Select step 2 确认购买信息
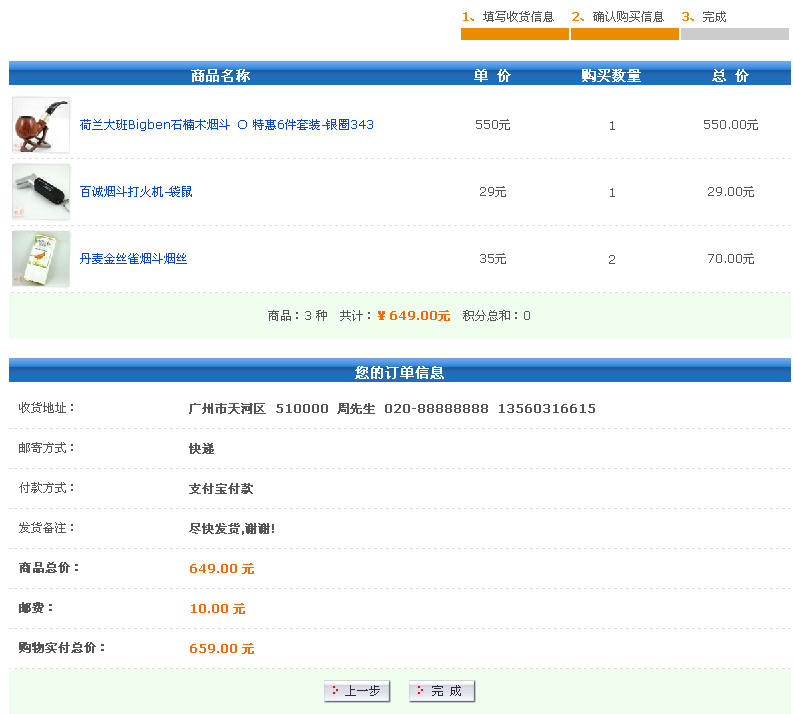The height and width of the screenshot is (714, 793). [x=618, y=17]
